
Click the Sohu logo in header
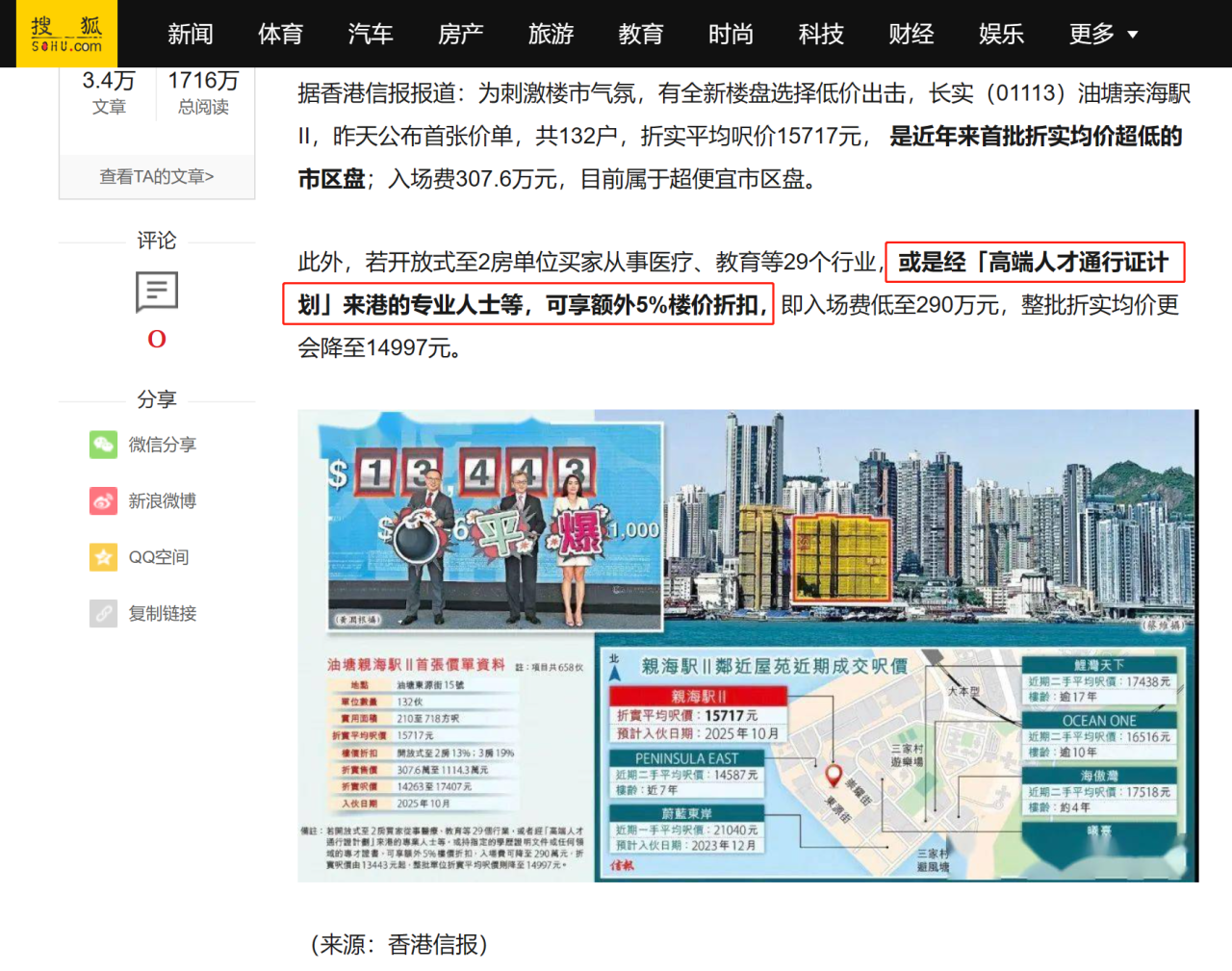[66, 34]
